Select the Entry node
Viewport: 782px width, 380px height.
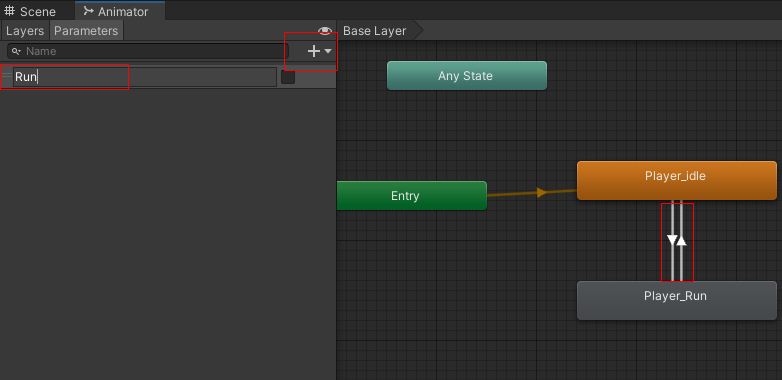pyautogui.click(x=411, y=195)
